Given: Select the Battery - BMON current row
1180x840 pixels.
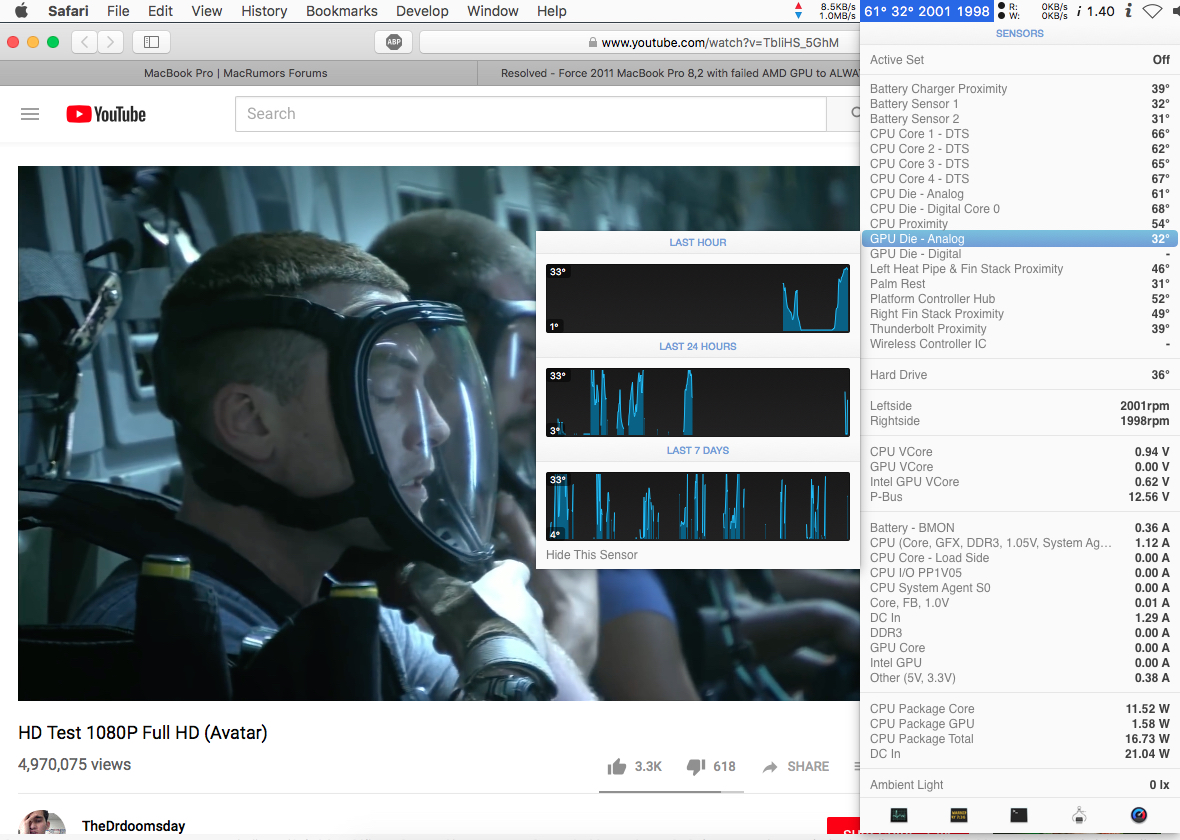Looking at the screenshot, I should pos(1020,528).
